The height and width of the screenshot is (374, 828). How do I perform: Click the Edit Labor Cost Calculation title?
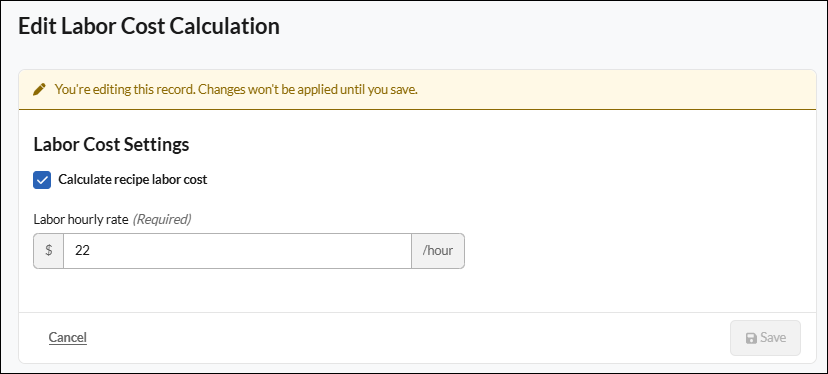coord(149,26)
